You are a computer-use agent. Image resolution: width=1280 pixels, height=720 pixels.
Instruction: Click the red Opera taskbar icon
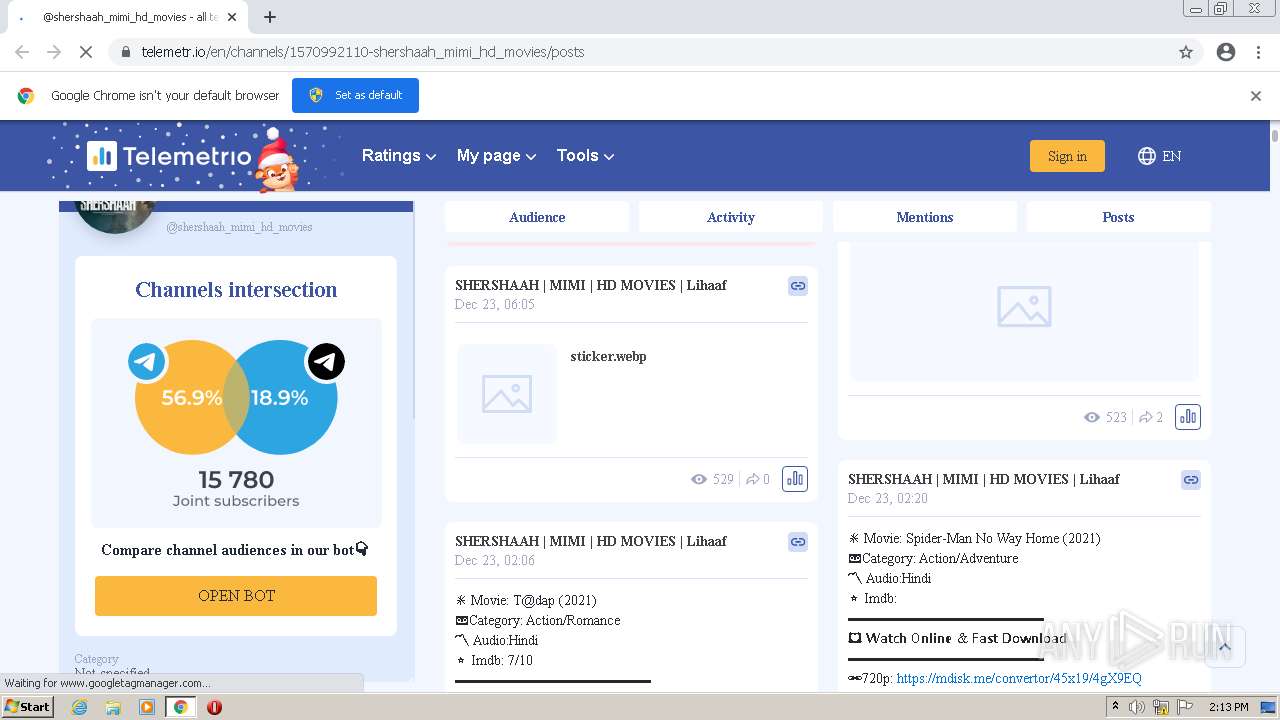click(x=214, y=707)
